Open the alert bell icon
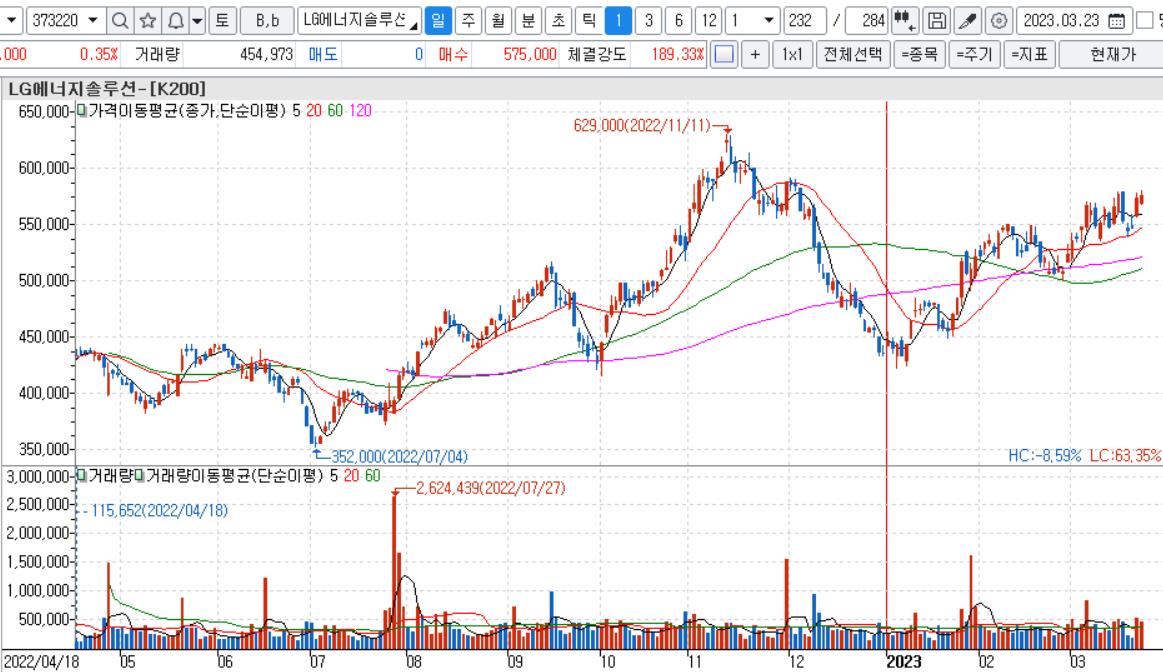 pyautogui.click(x=176, y=21)
